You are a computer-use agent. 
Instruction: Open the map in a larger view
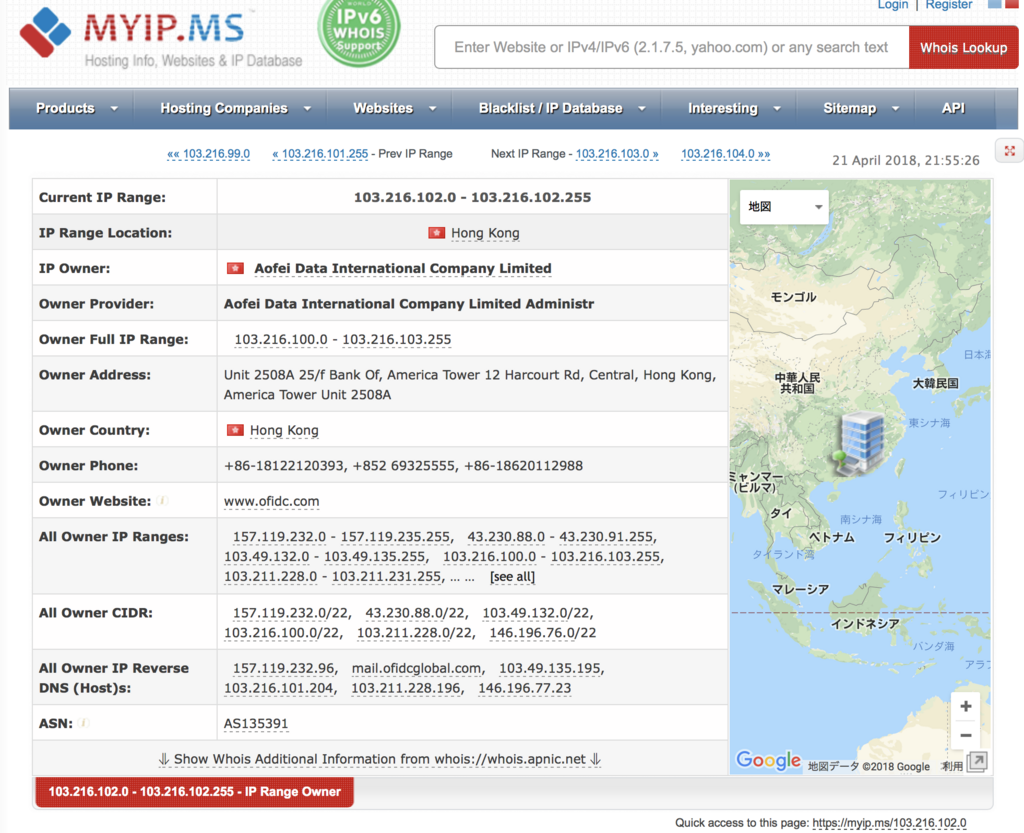(977, 761)
